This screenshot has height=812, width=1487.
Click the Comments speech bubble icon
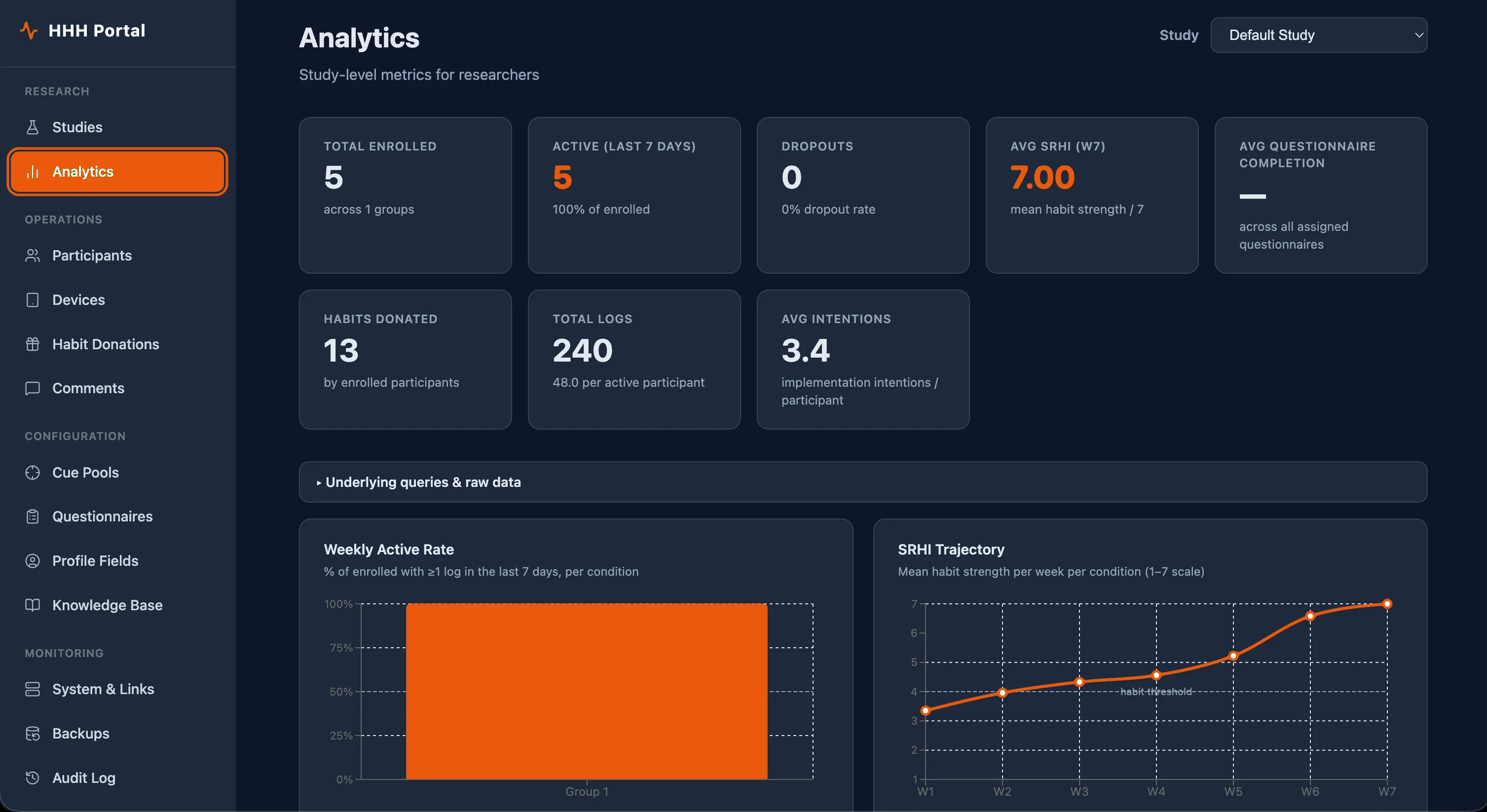[33, 388]
